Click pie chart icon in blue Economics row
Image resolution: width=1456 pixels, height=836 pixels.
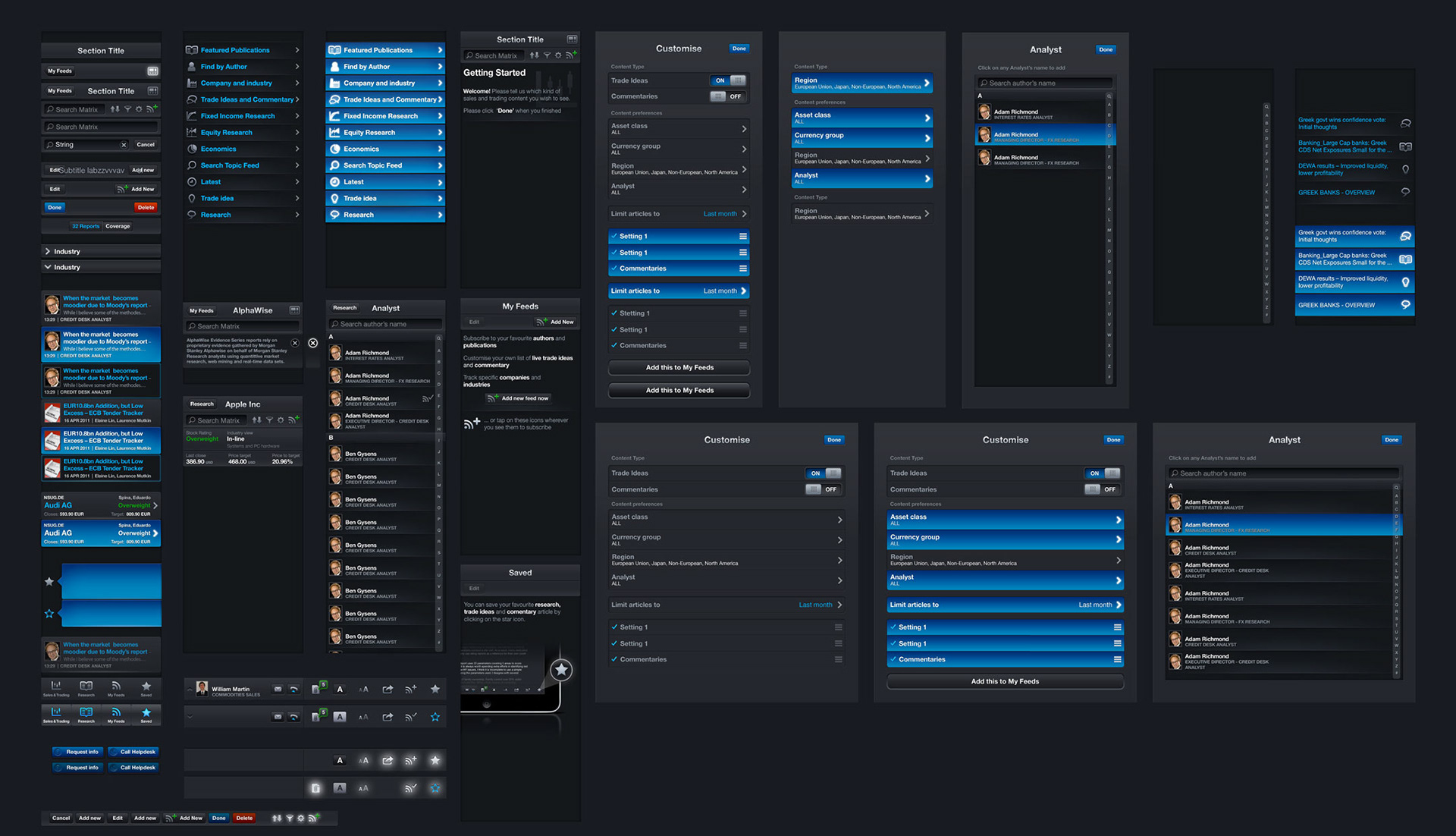334,149
